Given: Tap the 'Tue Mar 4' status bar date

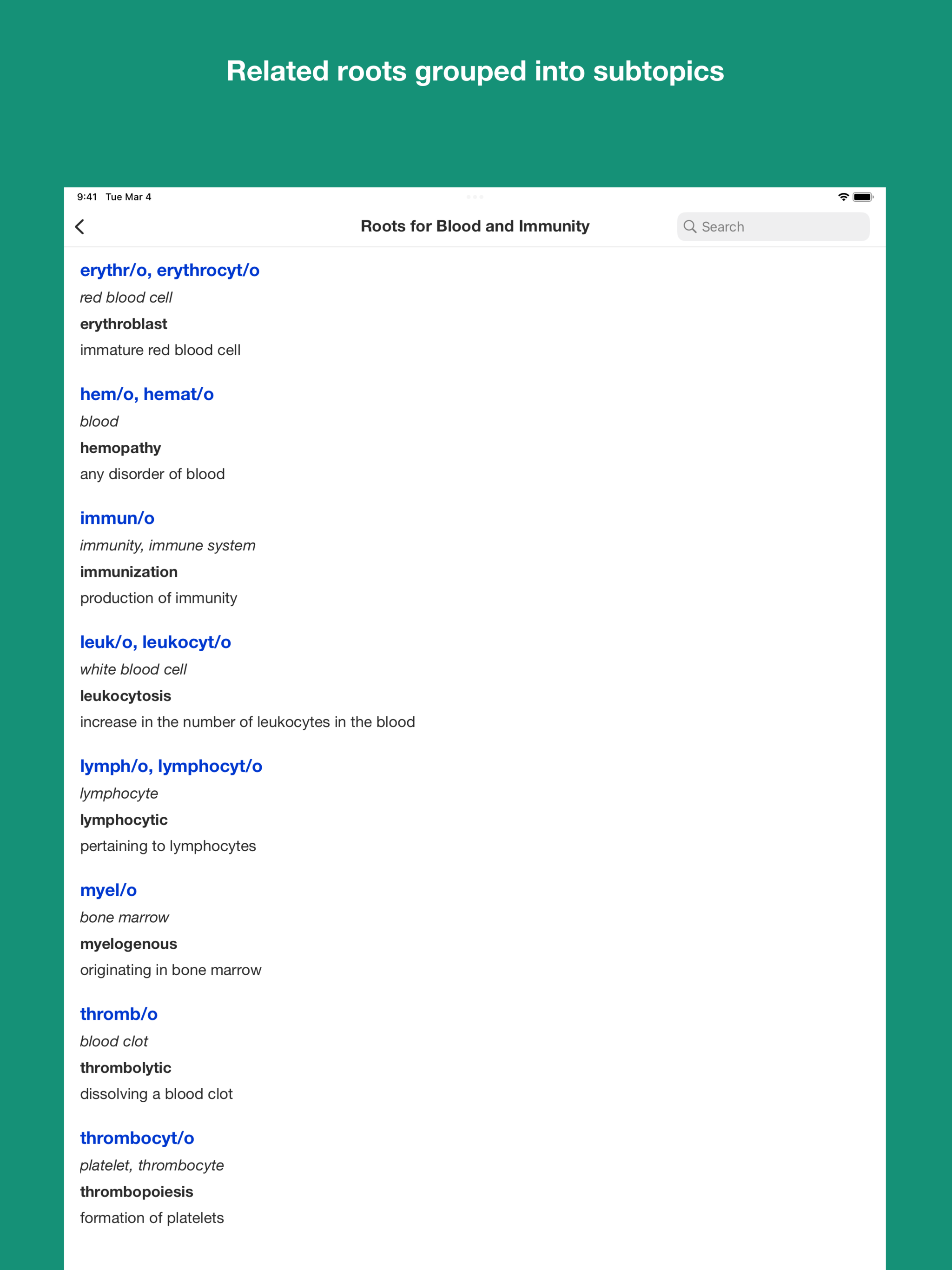Looking at the screenshot, I should coord(128,197).
